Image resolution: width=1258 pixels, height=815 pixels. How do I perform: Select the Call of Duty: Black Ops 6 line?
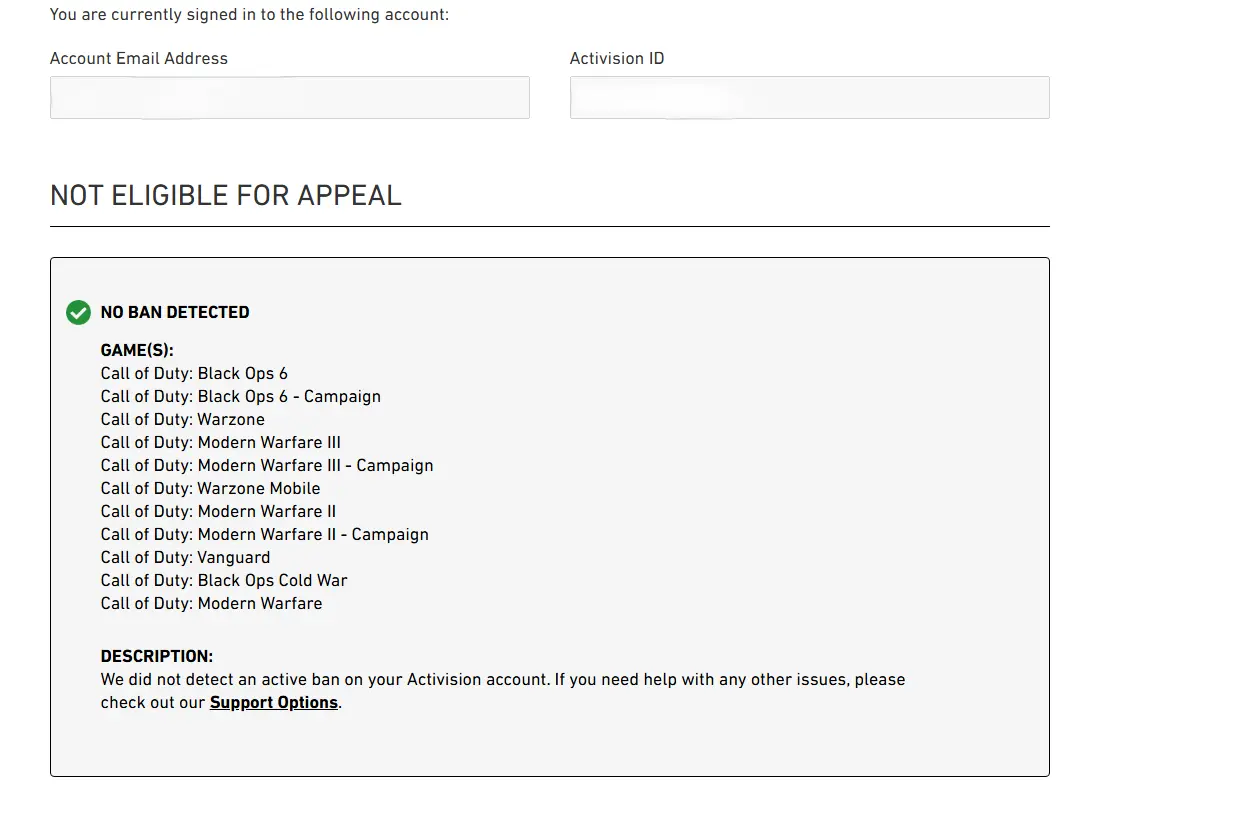click(x=194, y=374)
